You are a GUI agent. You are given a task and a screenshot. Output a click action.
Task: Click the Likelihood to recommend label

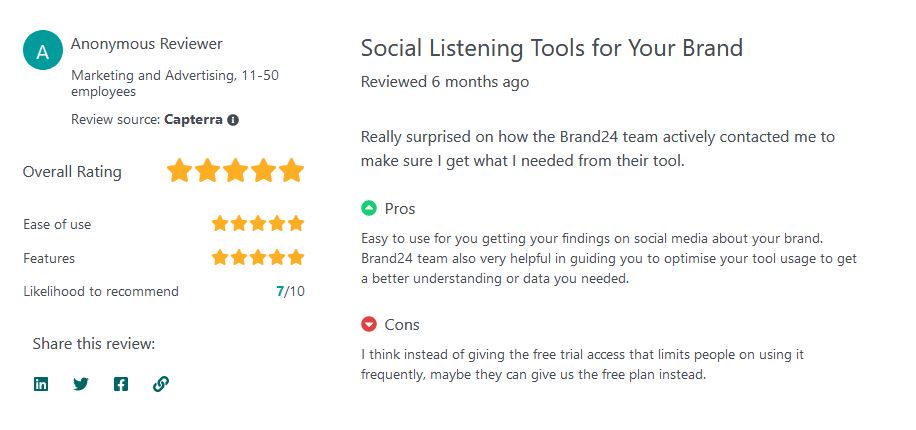[101, 292]
